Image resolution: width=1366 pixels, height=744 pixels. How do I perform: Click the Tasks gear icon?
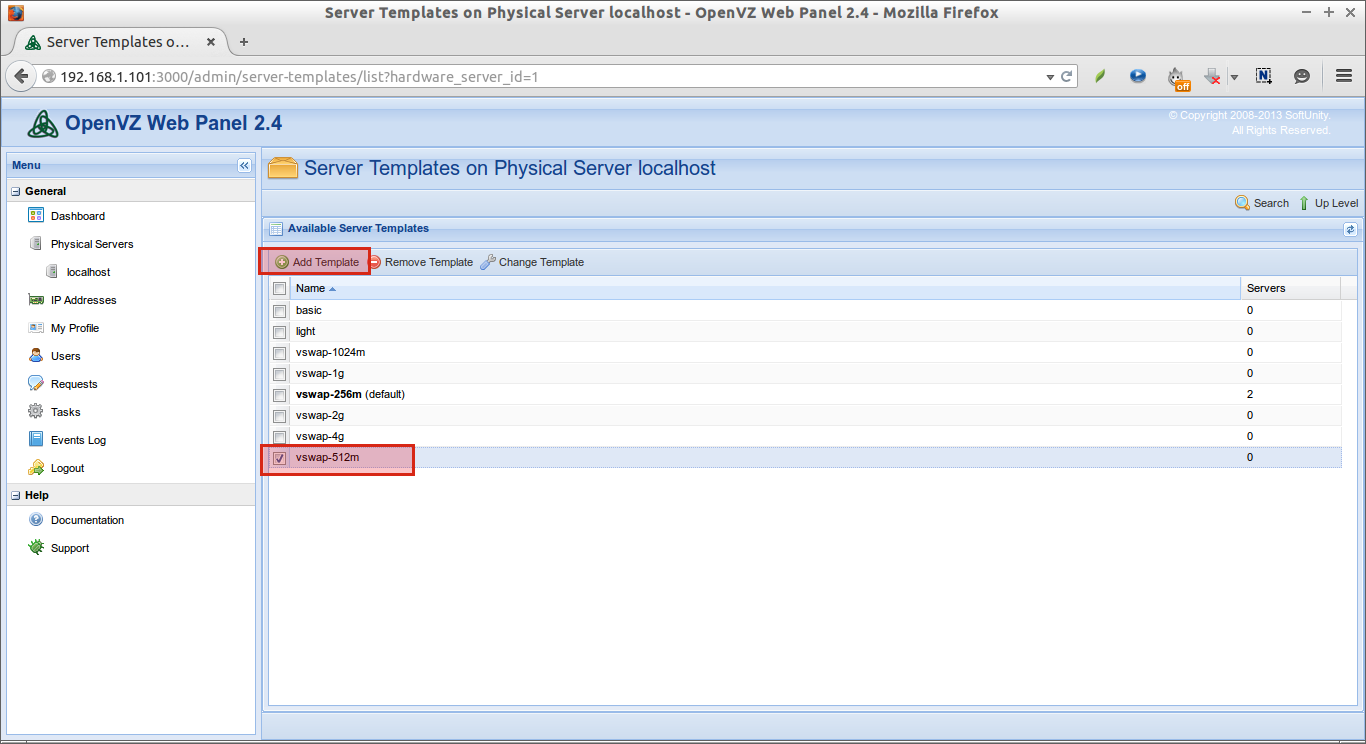point(36,411)
